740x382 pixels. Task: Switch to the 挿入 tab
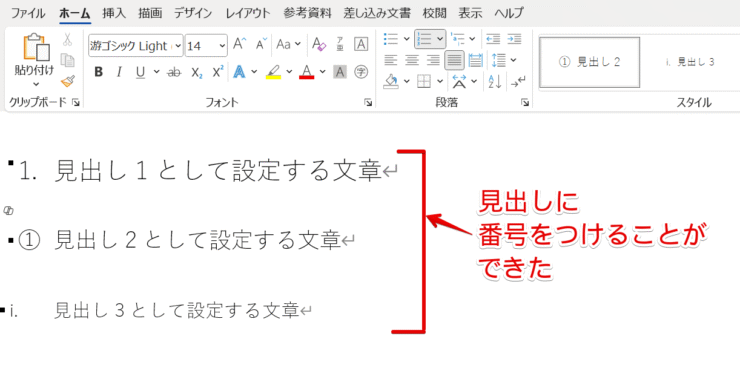coord(114,13)
